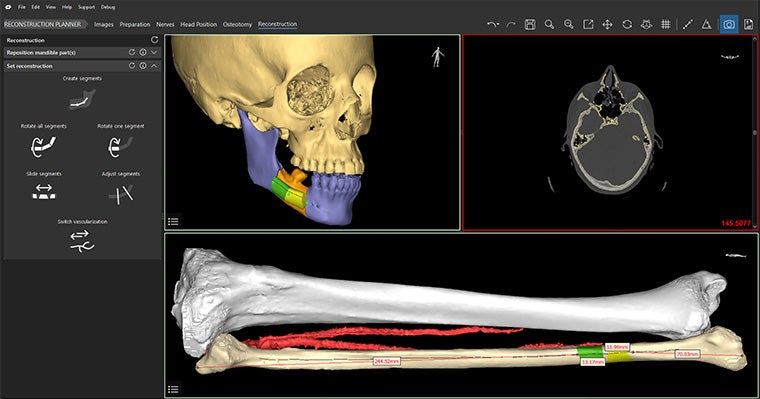Toggle the grid display icon
The width and height of the screenshot is (760, 399).
[665, 24]
